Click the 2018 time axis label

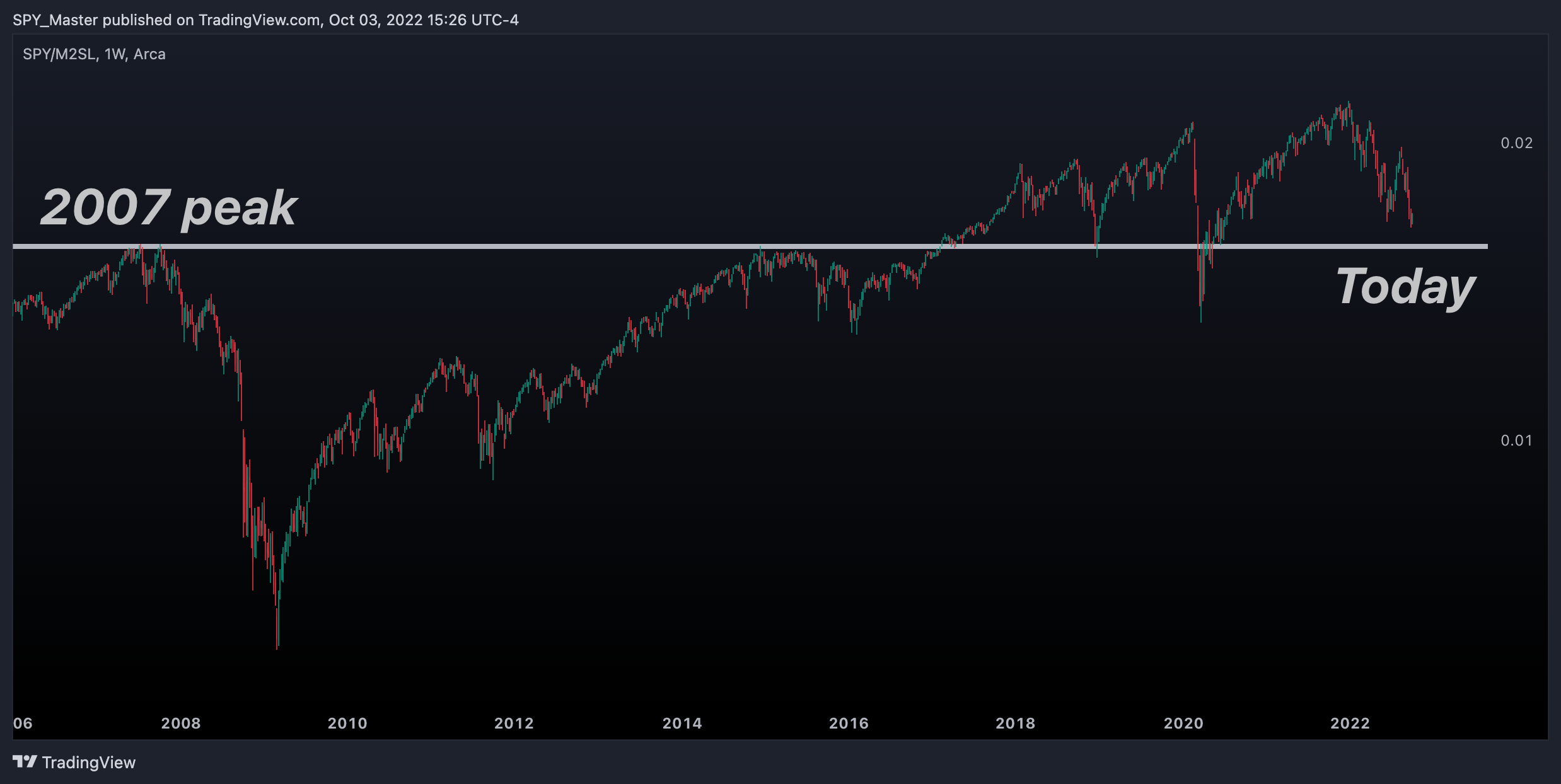coord(1015,723)
